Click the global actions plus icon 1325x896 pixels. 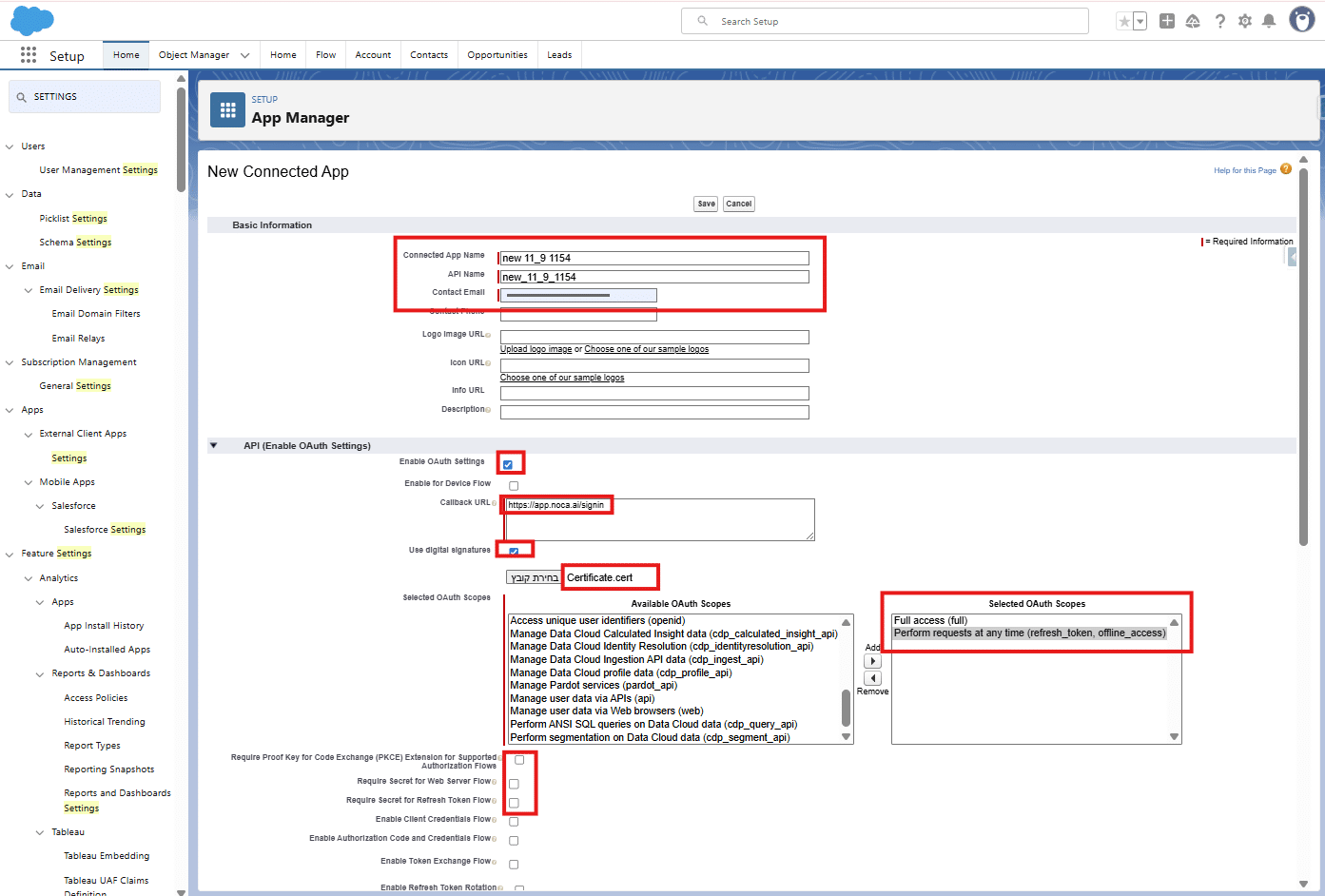click(x=1167, y=21)
